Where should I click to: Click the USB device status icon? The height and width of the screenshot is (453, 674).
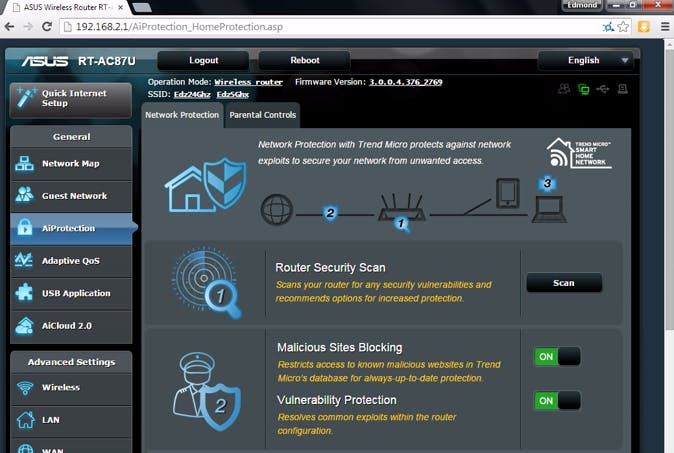coord(603,89)
